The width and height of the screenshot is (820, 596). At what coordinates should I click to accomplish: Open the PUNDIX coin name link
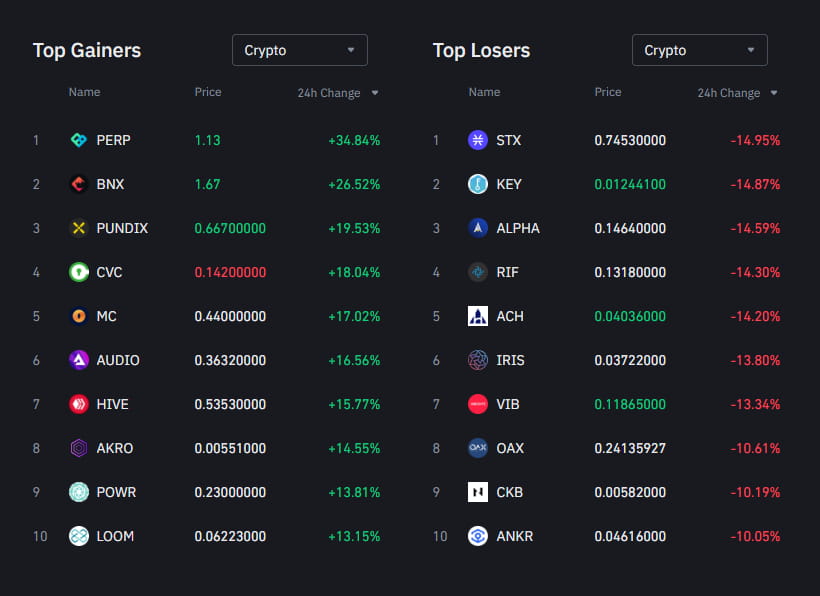click(122, 228)
